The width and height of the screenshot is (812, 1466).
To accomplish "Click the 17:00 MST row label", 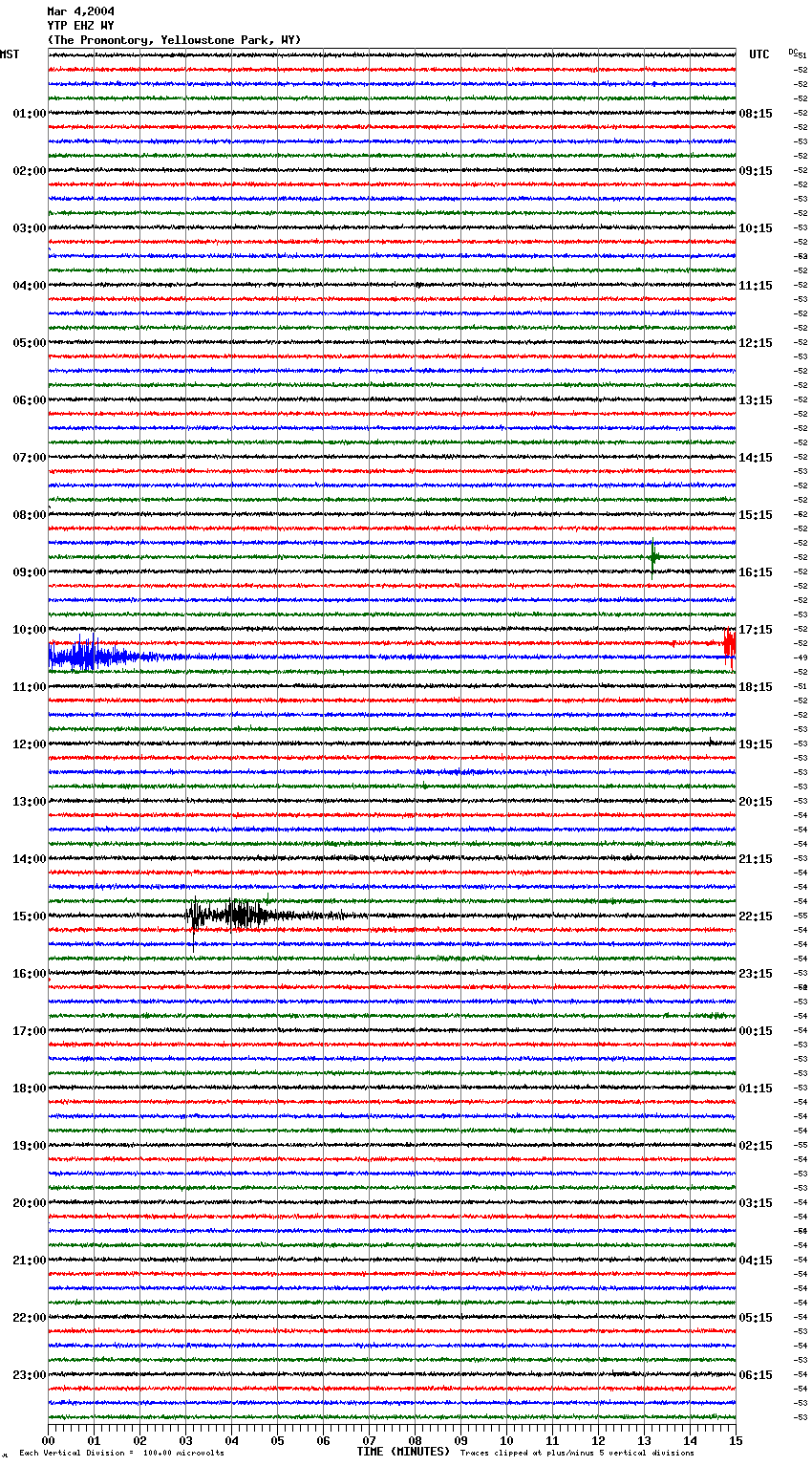I will pos(30,1031).
